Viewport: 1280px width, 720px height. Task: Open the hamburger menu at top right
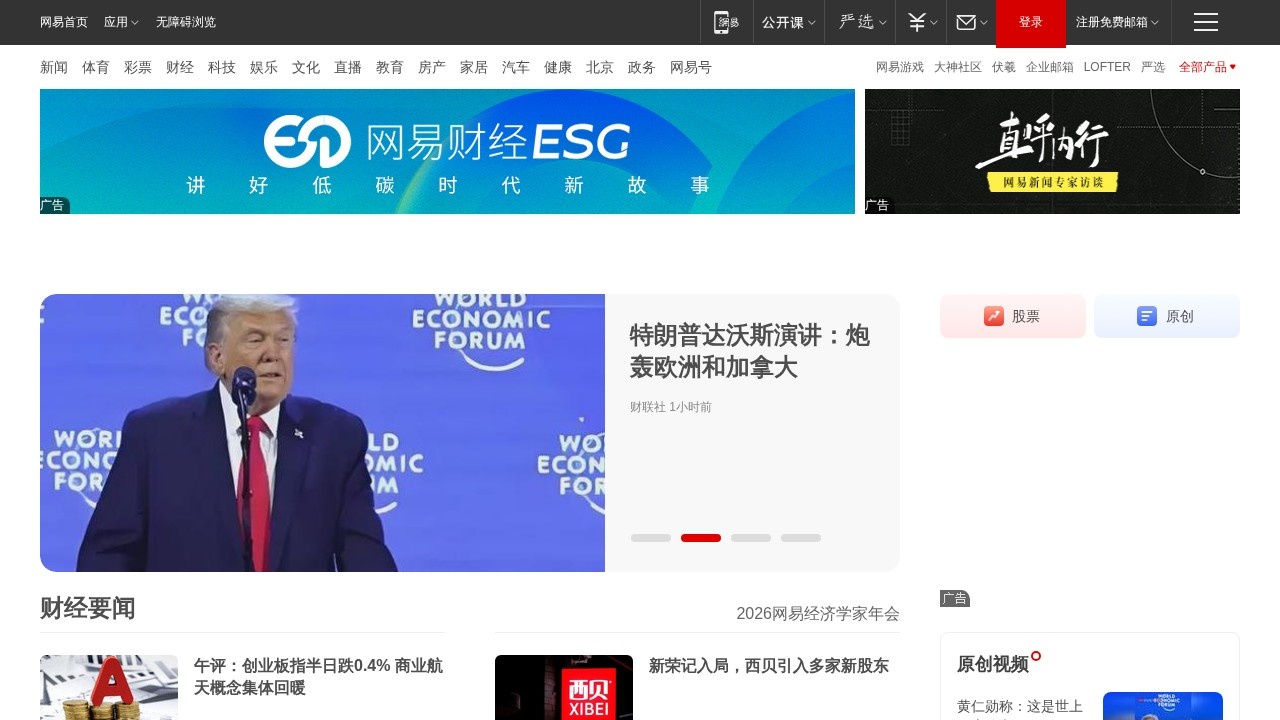coord(1205,22)
